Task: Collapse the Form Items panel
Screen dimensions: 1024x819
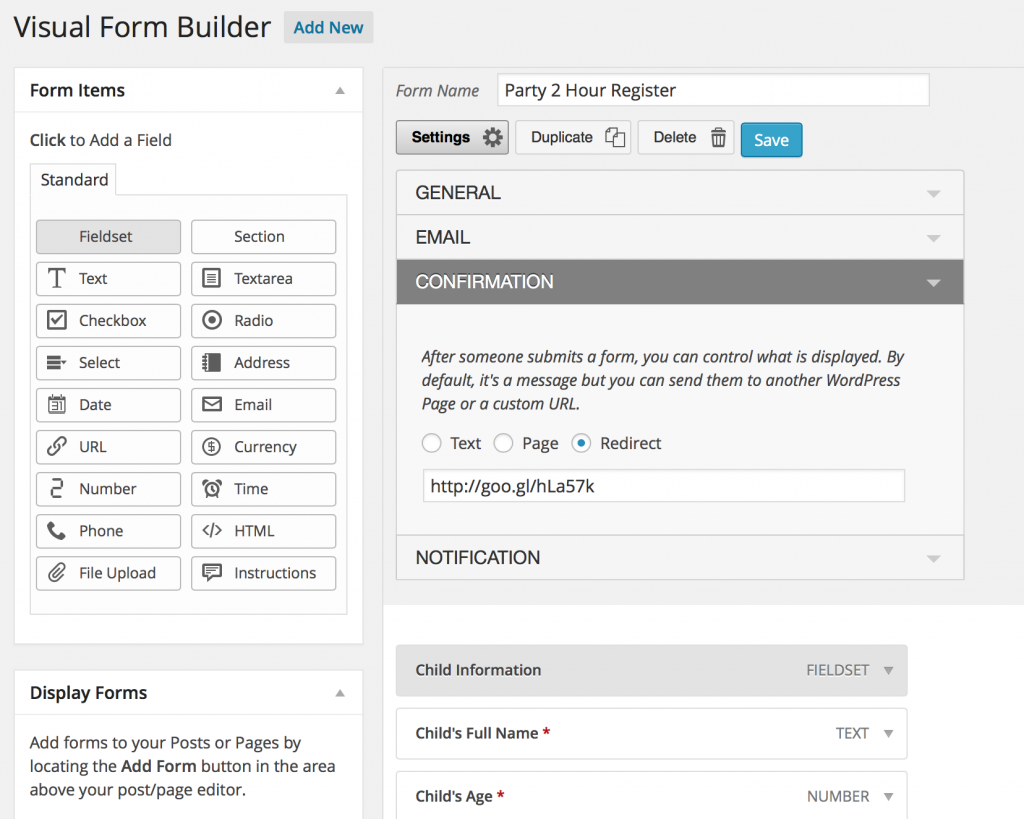Action: [x=340, y=91]
